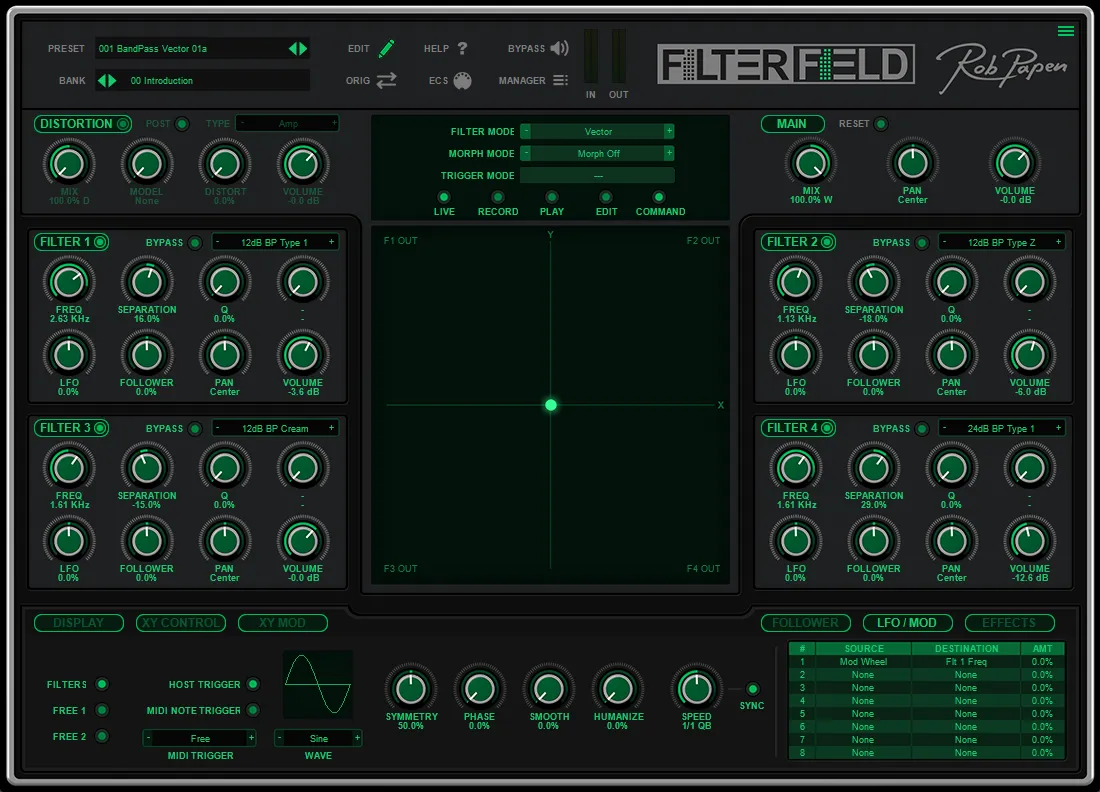
Task: Toggle Filter 1 BYPASS LED
Action: pyautogui.click(x=195, y=243)
